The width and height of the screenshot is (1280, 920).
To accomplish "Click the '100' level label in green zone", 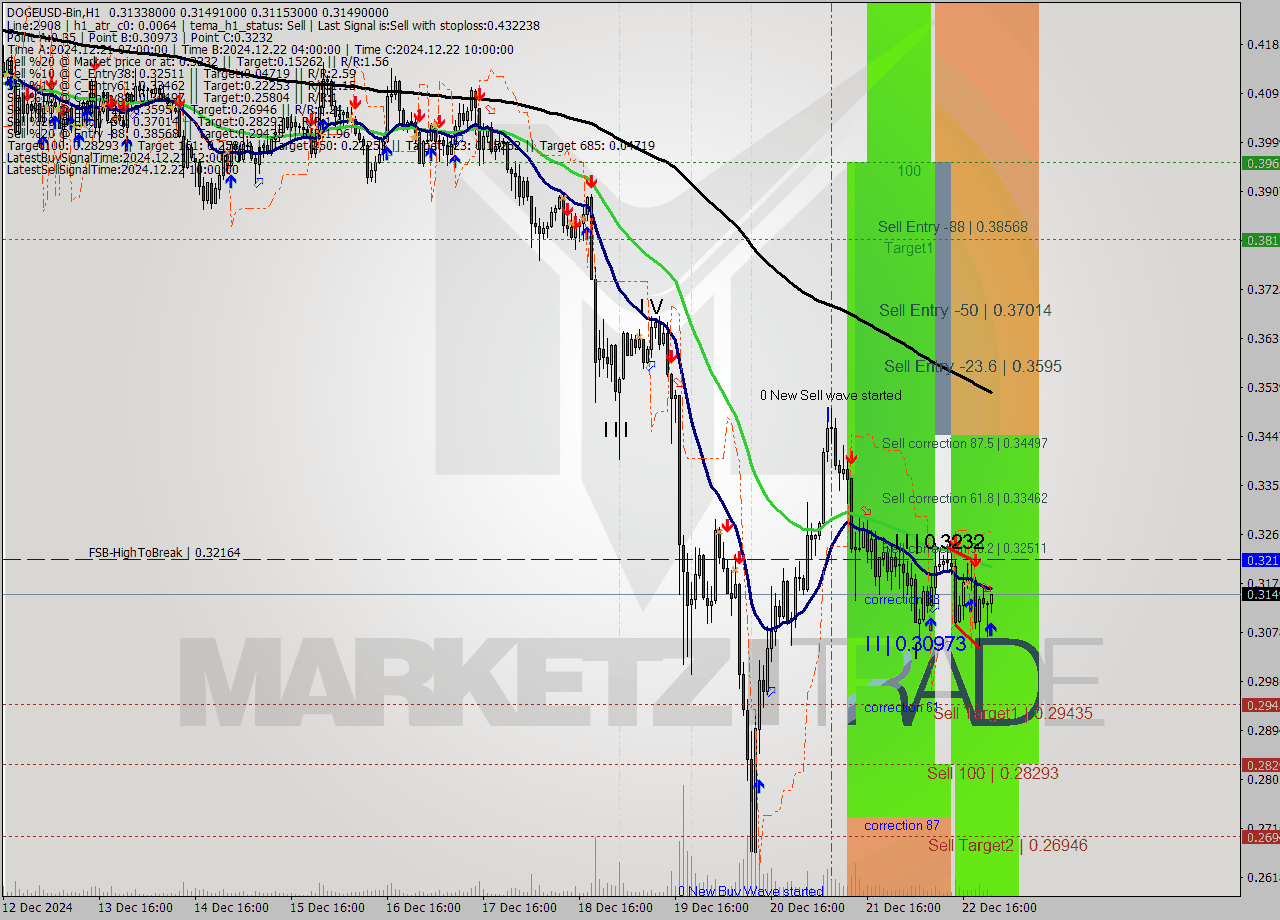I will [x=909, y=171].
